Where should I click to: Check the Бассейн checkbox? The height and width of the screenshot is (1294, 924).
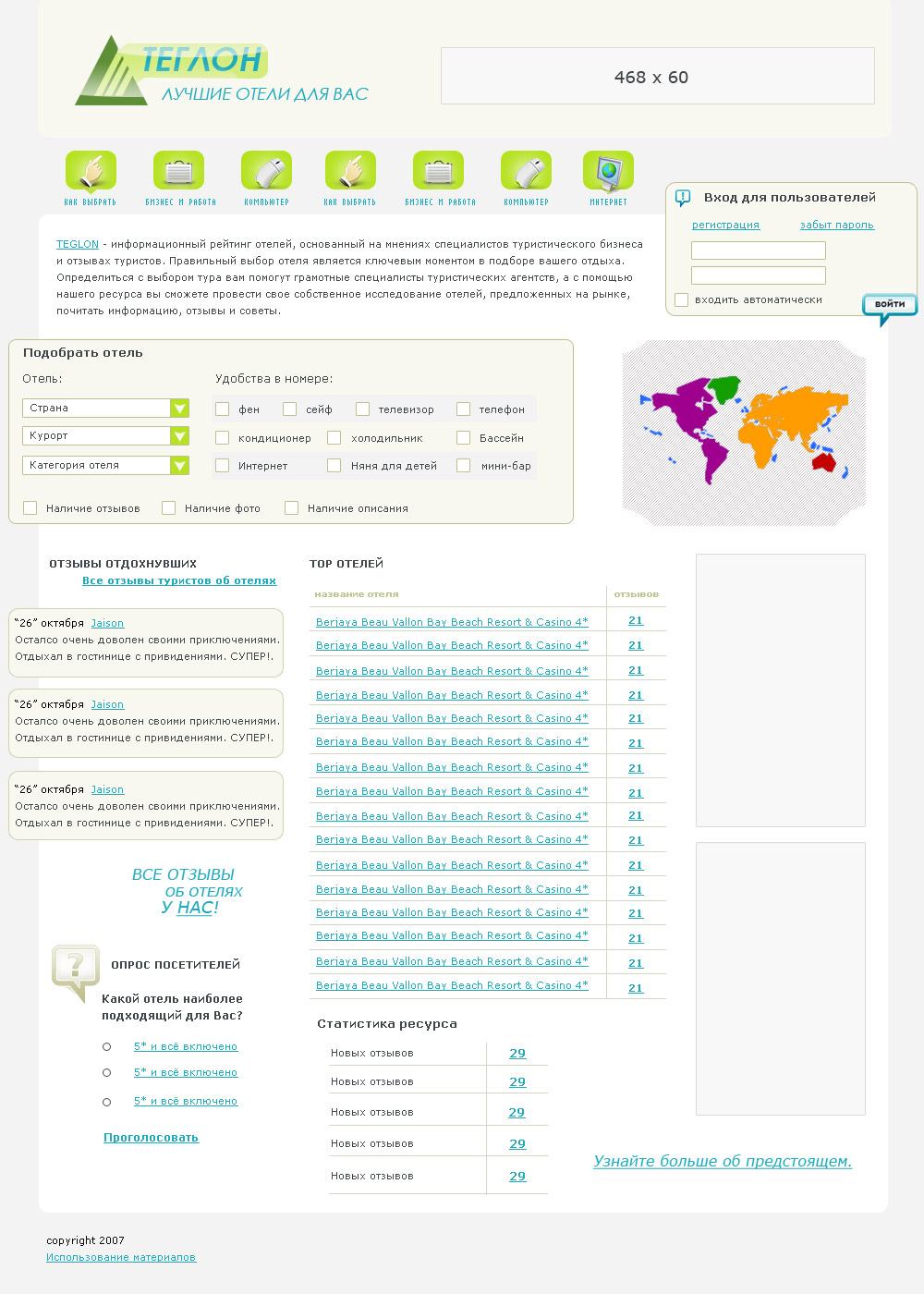[x=463, y=438]
